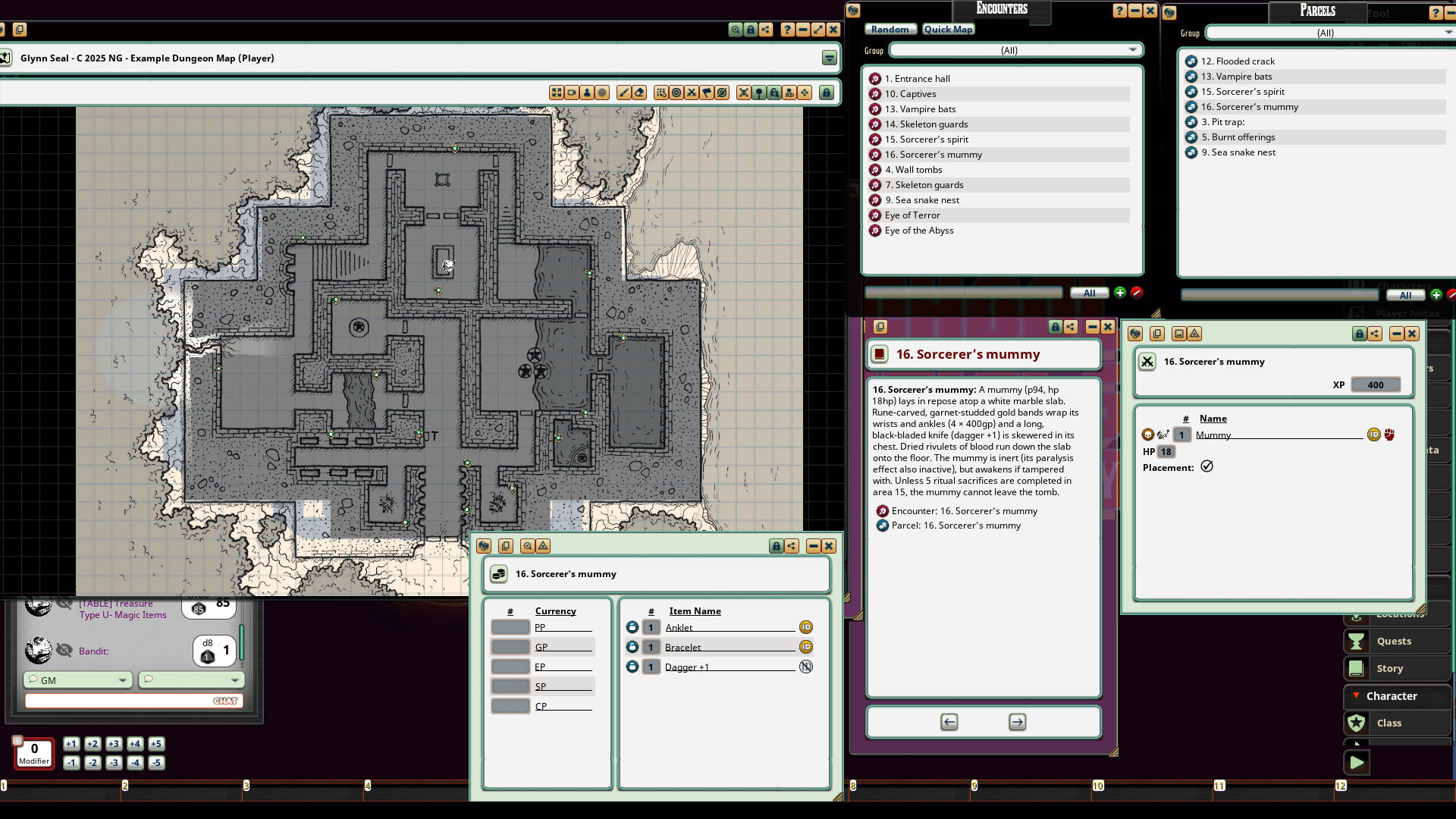1456x819 pixels.
Task: Open the GM speaker dropdown in chat
Action: coord(78,680)
